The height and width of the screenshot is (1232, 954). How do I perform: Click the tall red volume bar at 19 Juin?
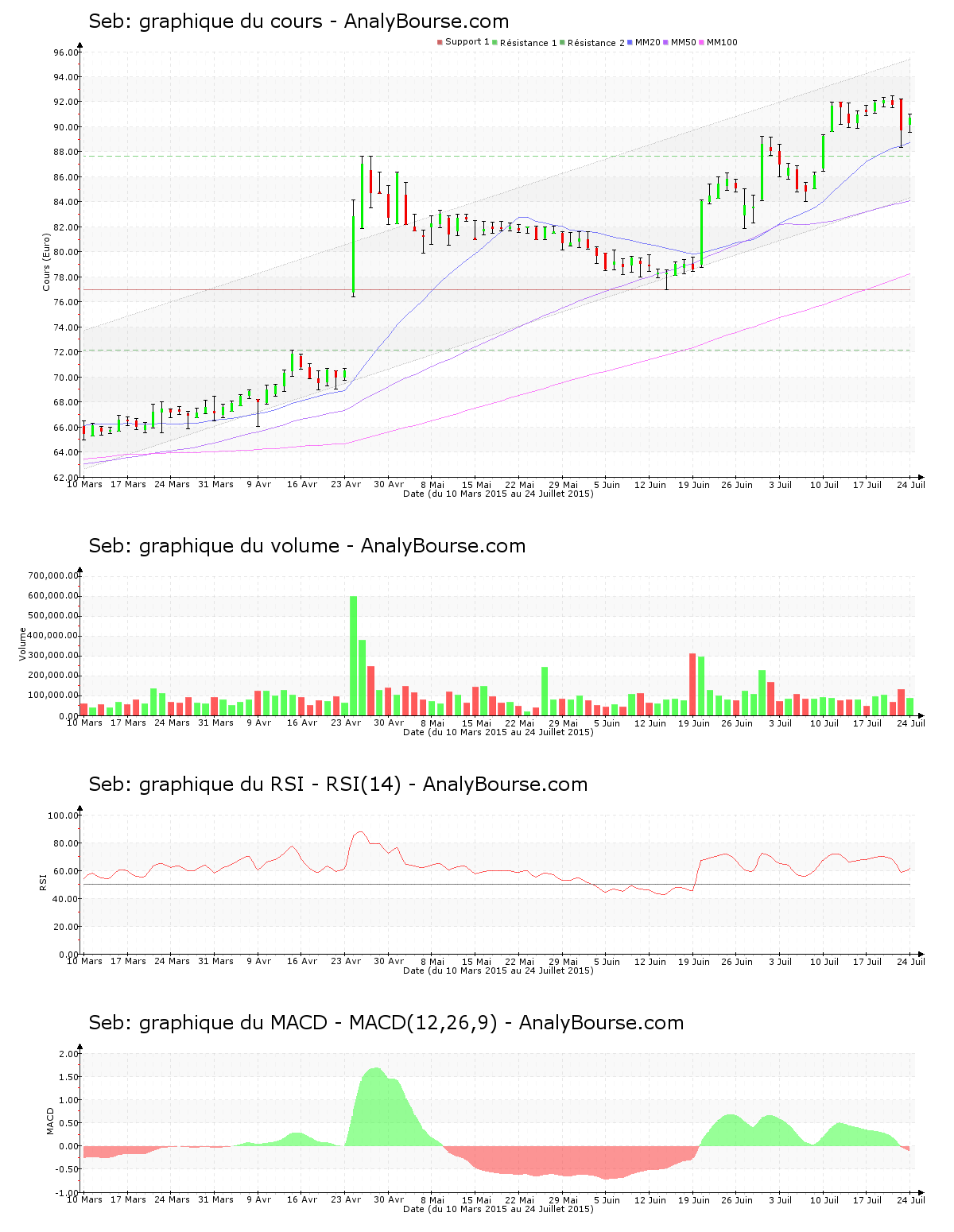point(692,684)
